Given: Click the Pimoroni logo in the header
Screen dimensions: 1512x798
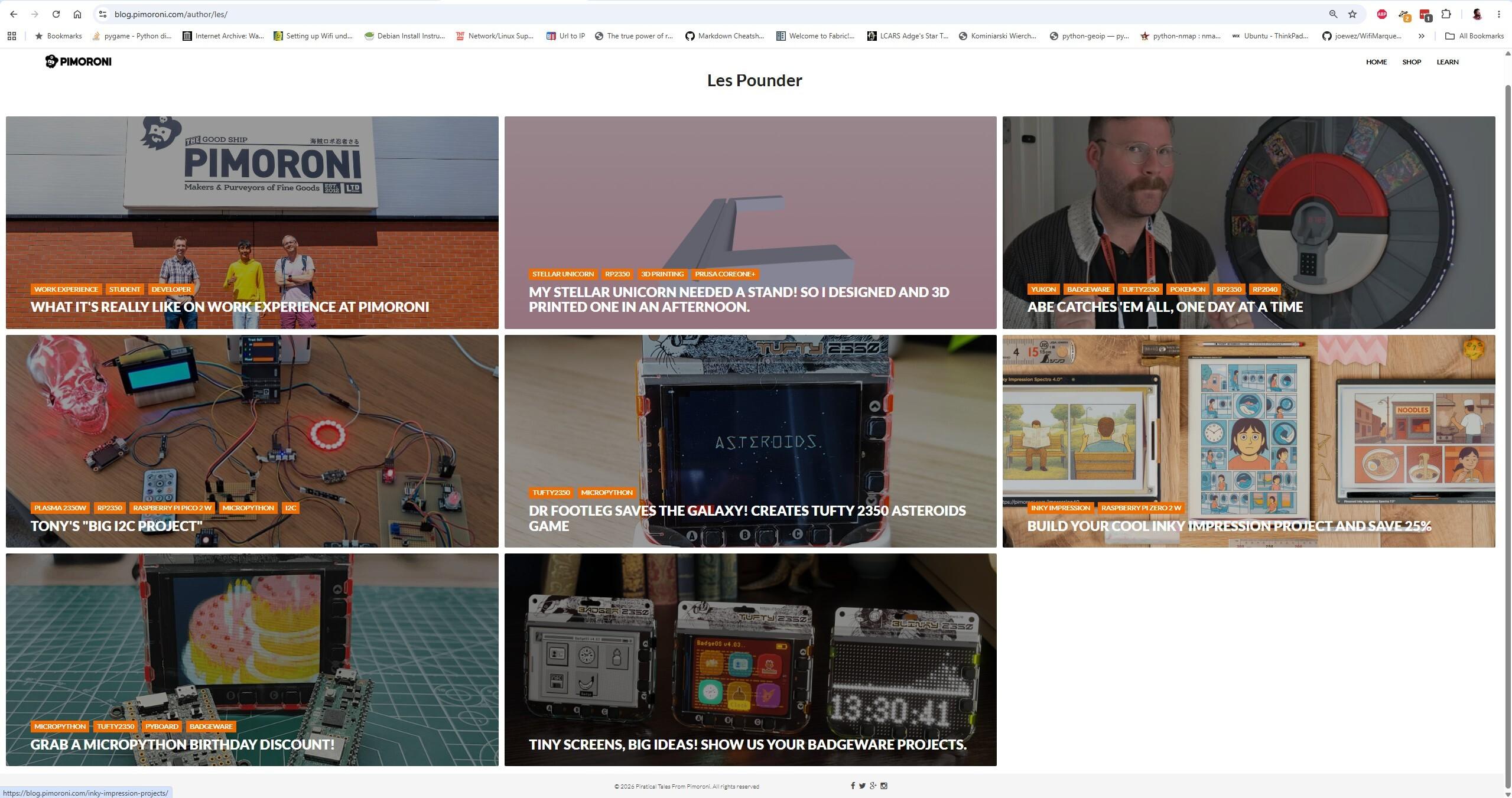Looking at the screenshot, I should click(78, 61).
